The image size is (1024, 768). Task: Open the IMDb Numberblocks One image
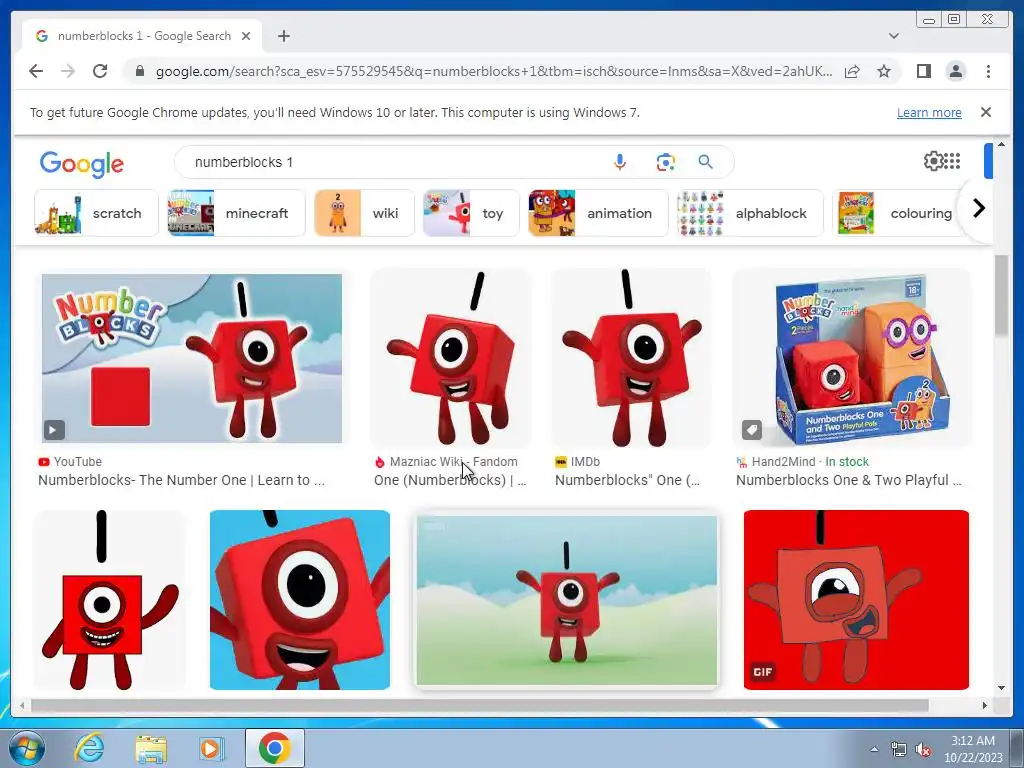[632, 358]
